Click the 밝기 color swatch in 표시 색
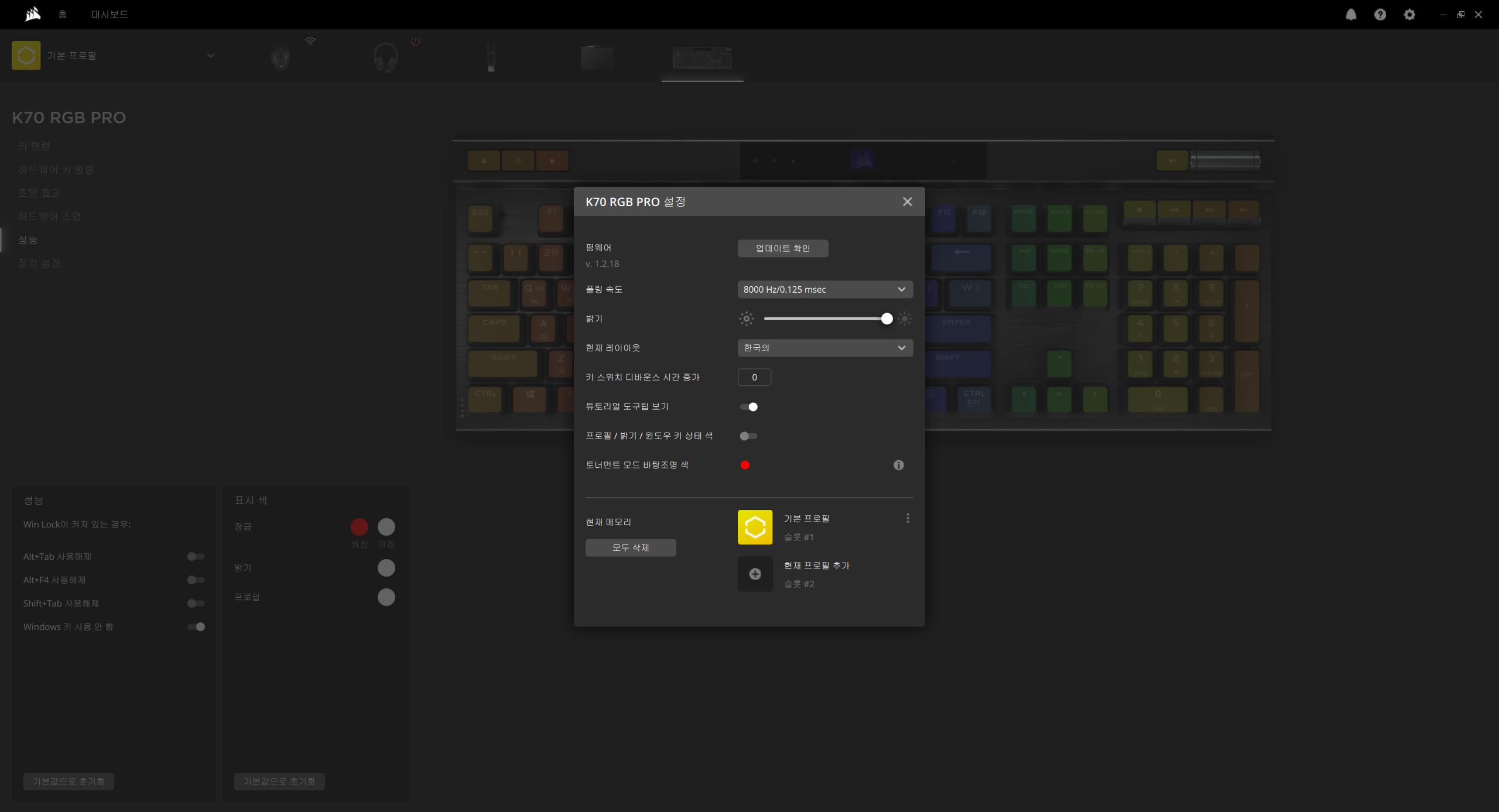 point(386,568)
